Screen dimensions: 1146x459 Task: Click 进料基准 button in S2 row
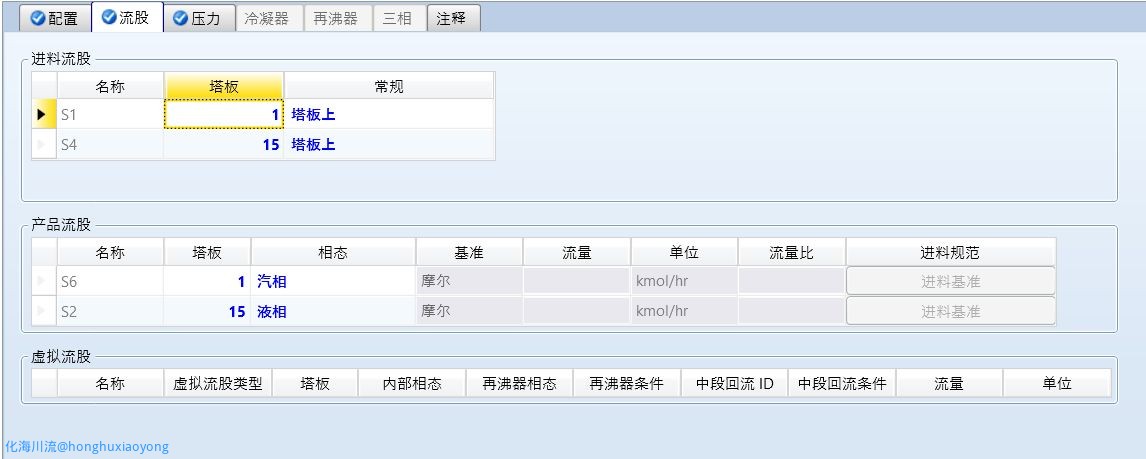coord(950,312)
